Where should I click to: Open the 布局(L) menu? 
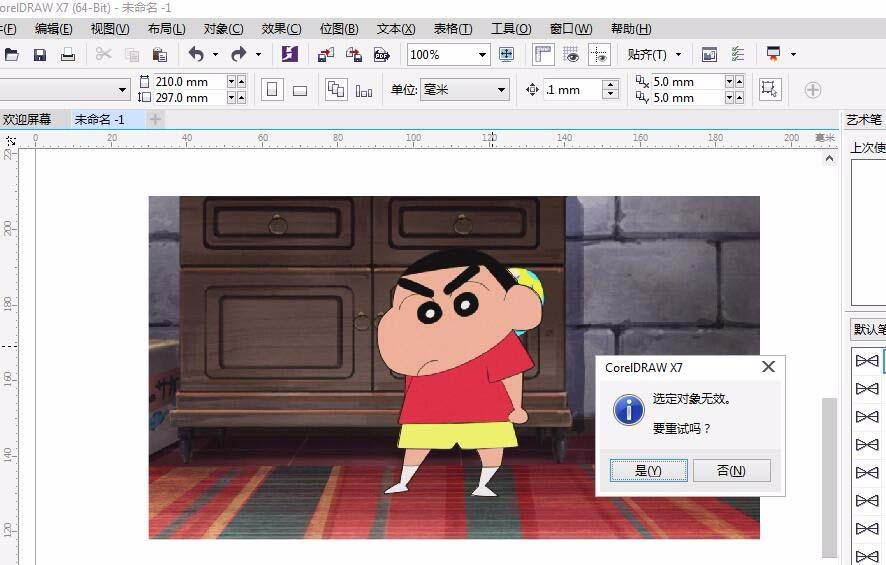(x=167, y=29)
